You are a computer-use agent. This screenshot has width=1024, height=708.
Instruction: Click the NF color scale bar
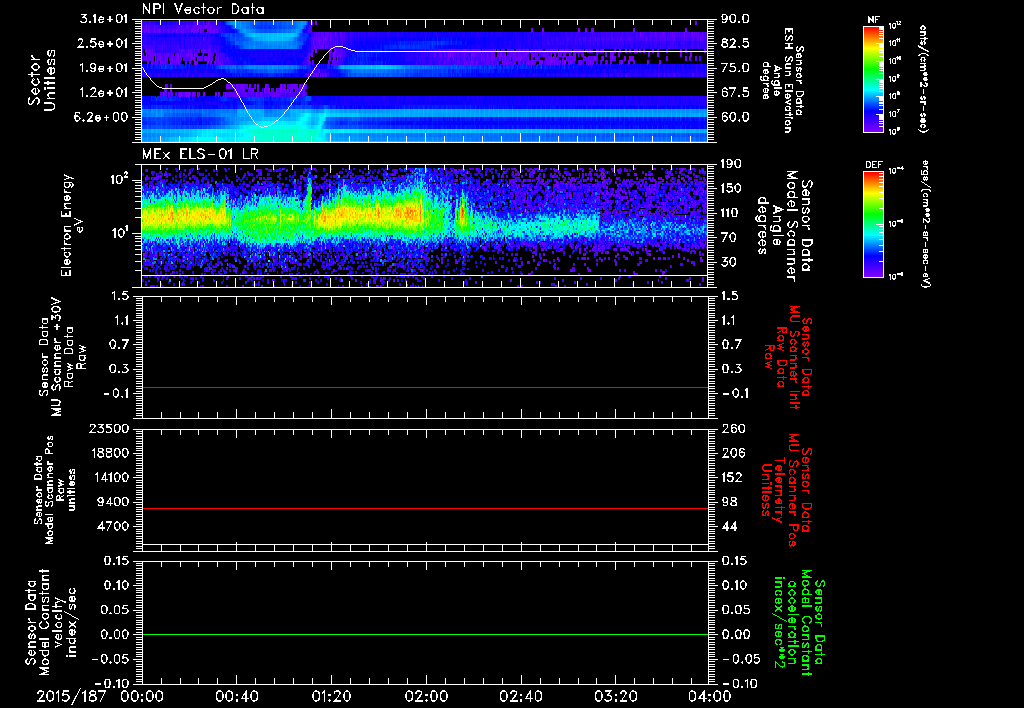click(x=871, y=80)
